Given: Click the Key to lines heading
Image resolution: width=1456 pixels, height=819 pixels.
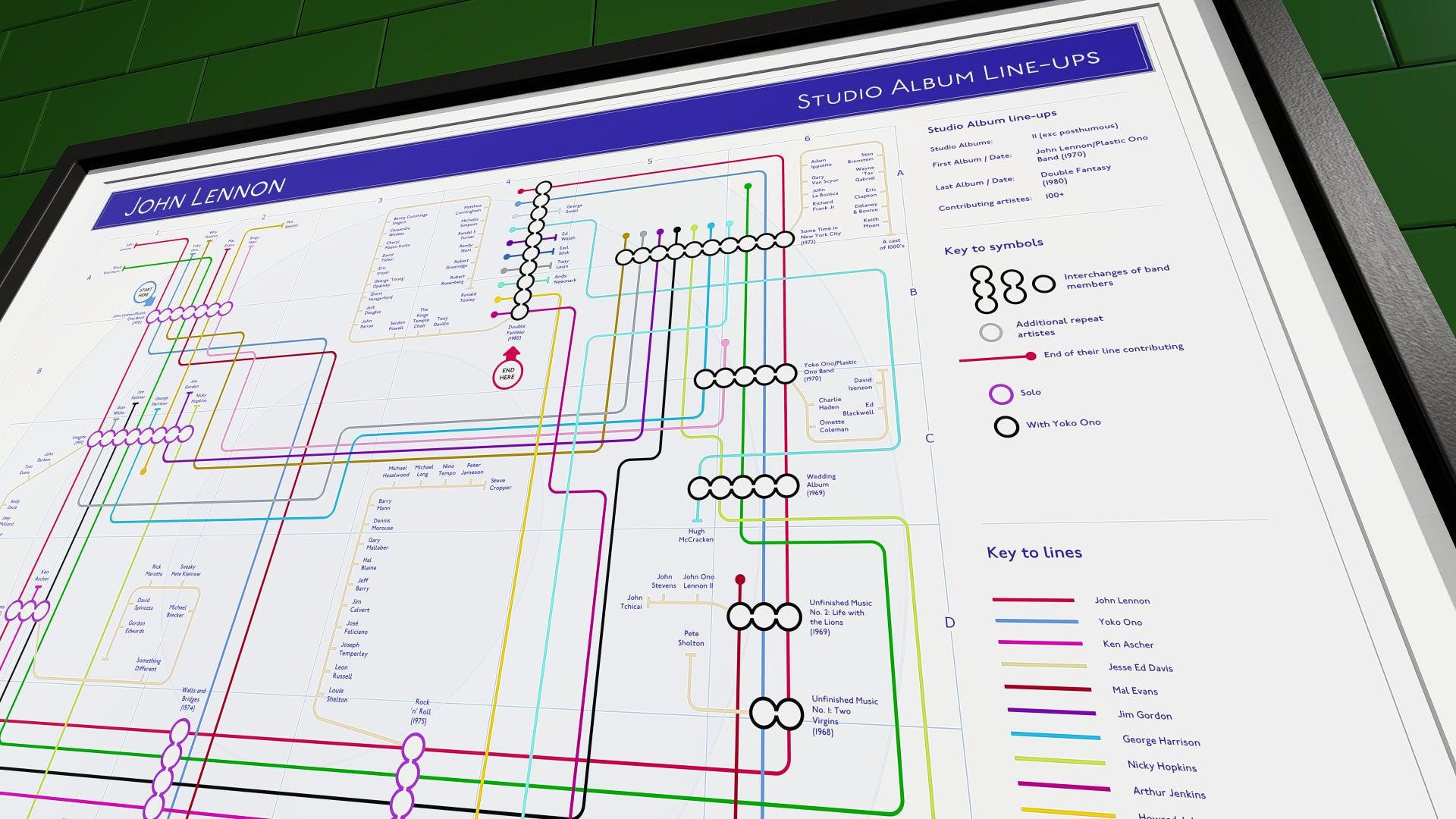Looking at the screenshot, I should [x=1034, y=553].
